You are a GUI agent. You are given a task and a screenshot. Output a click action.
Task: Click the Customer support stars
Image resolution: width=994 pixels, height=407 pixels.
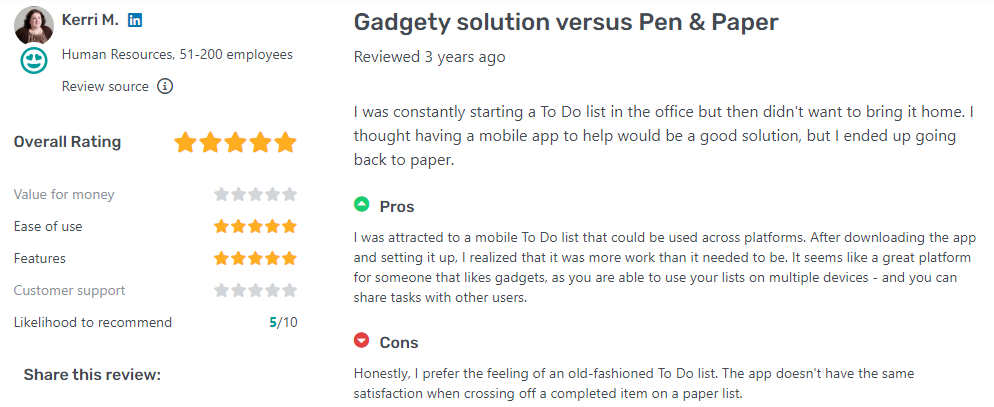(255, 290)
